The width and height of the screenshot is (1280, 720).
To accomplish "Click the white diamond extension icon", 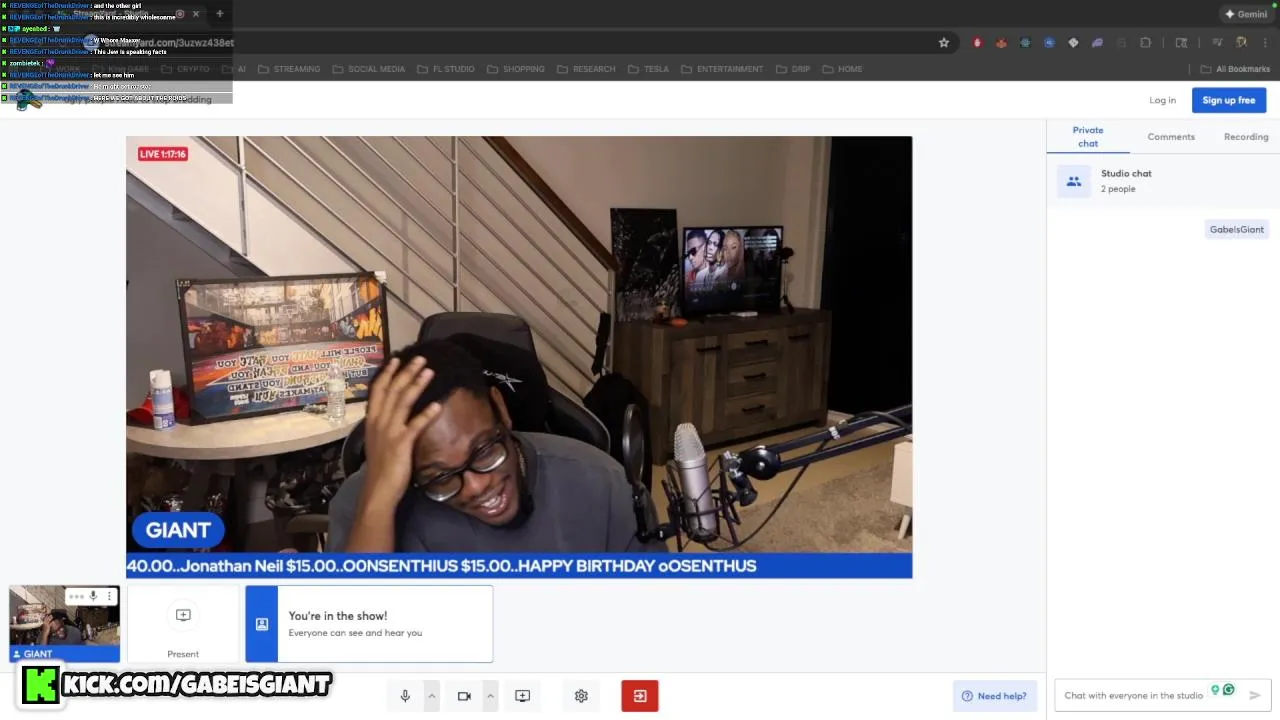I will click(x=1073, y=43).
